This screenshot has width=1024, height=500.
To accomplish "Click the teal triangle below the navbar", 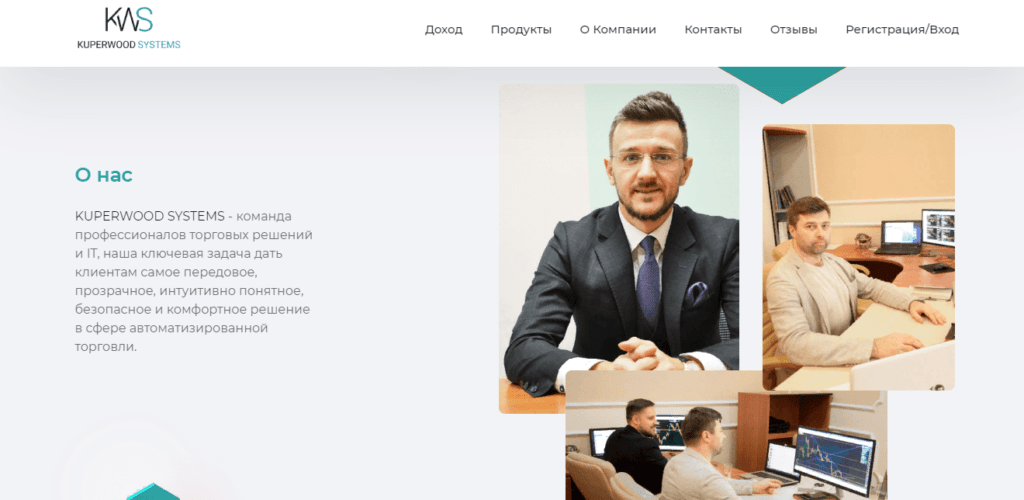I will [782, 84].
